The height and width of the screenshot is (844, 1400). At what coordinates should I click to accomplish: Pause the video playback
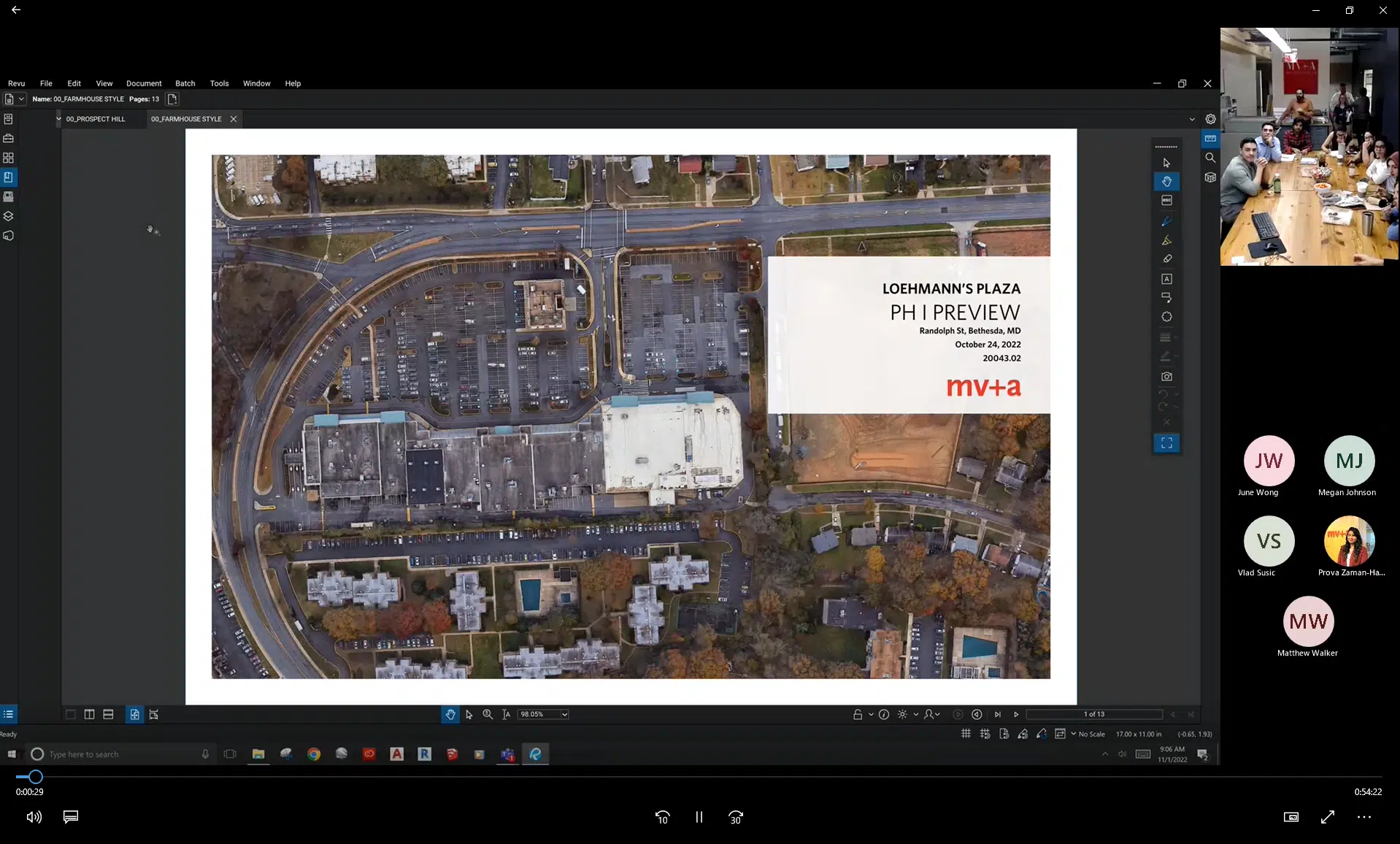pos(699,818)
